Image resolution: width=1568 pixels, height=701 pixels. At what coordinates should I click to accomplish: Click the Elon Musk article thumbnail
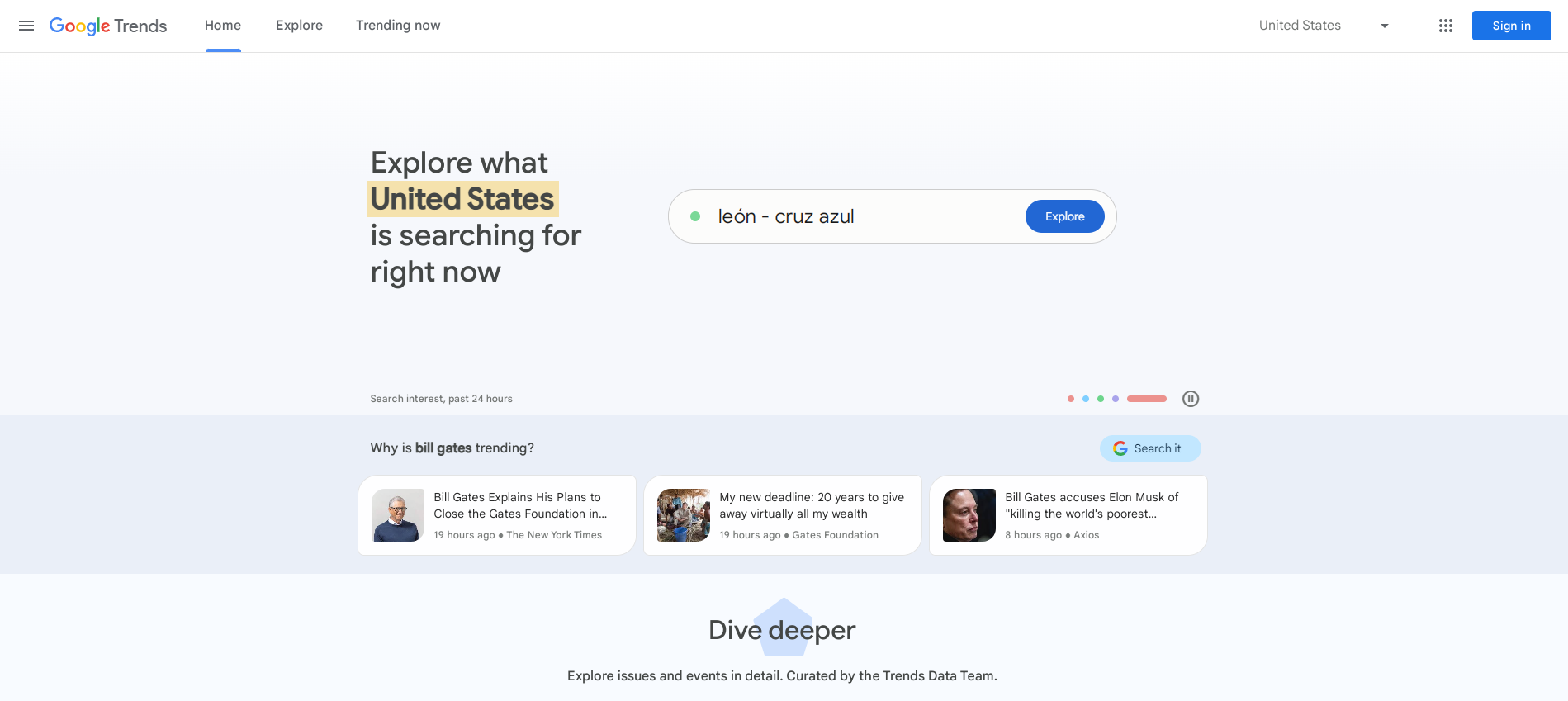point(969,515)
